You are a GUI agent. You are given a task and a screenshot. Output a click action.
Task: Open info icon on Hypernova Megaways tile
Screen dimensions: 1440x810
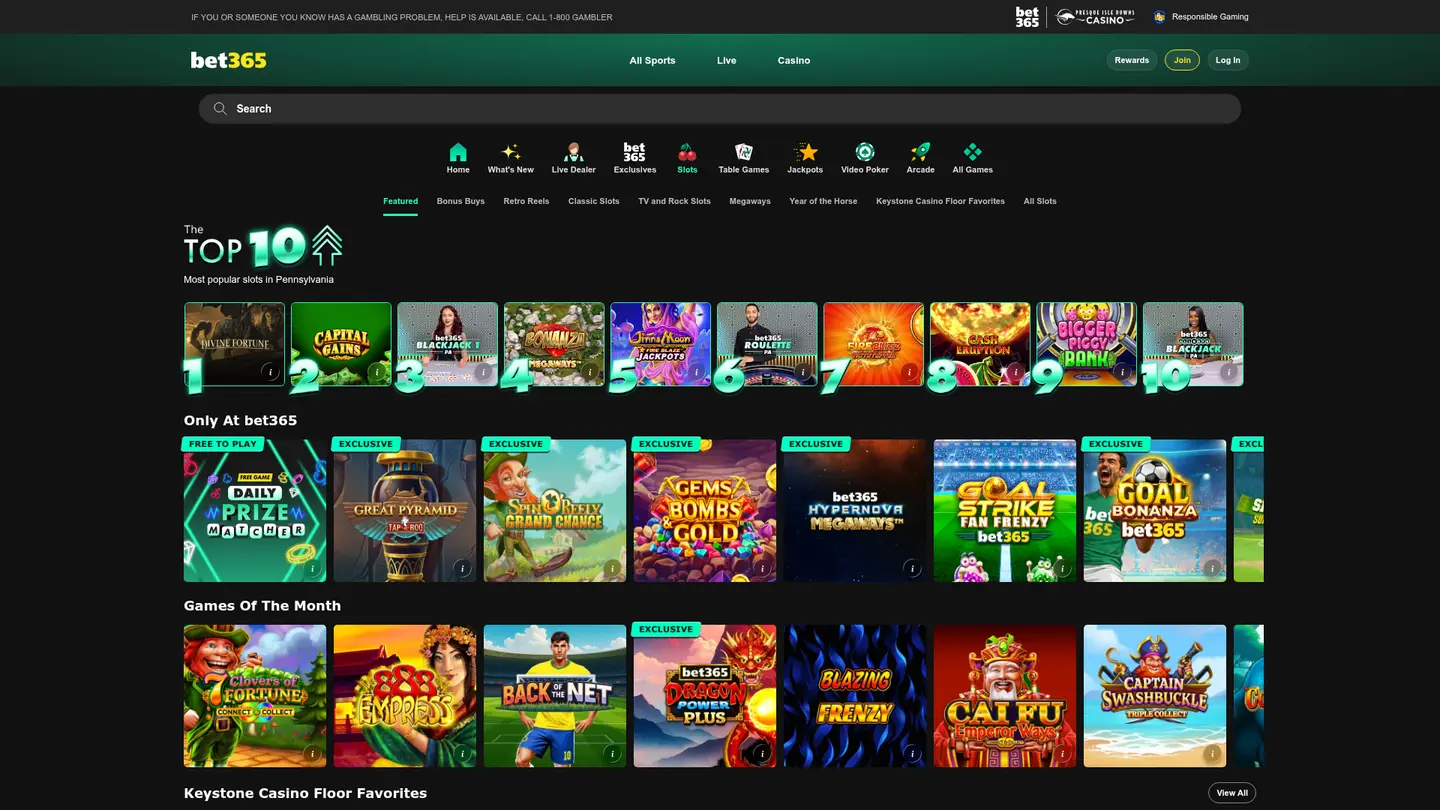point(912,568)
